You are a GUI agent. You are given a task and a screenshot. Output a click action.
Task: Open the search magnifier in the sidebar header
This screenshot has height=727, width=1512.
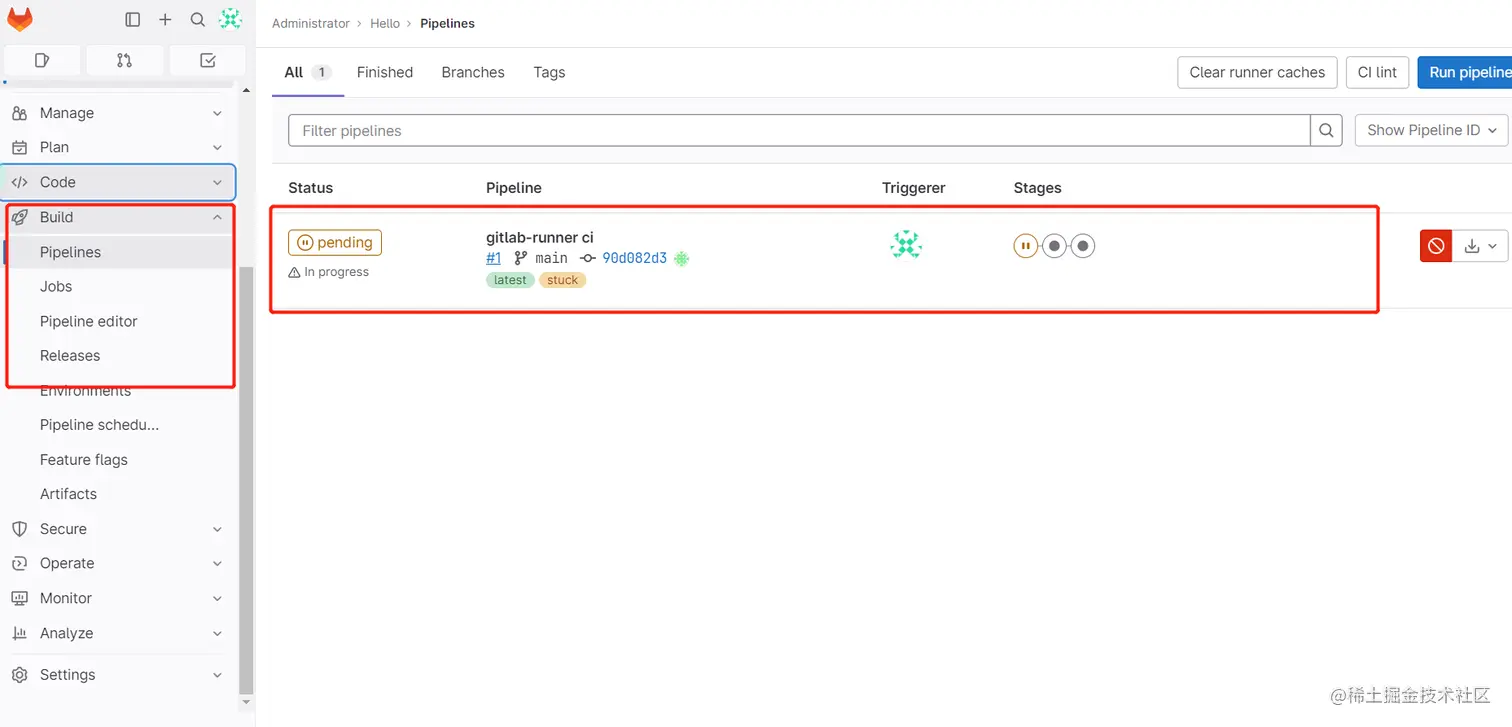pos(198,19)
